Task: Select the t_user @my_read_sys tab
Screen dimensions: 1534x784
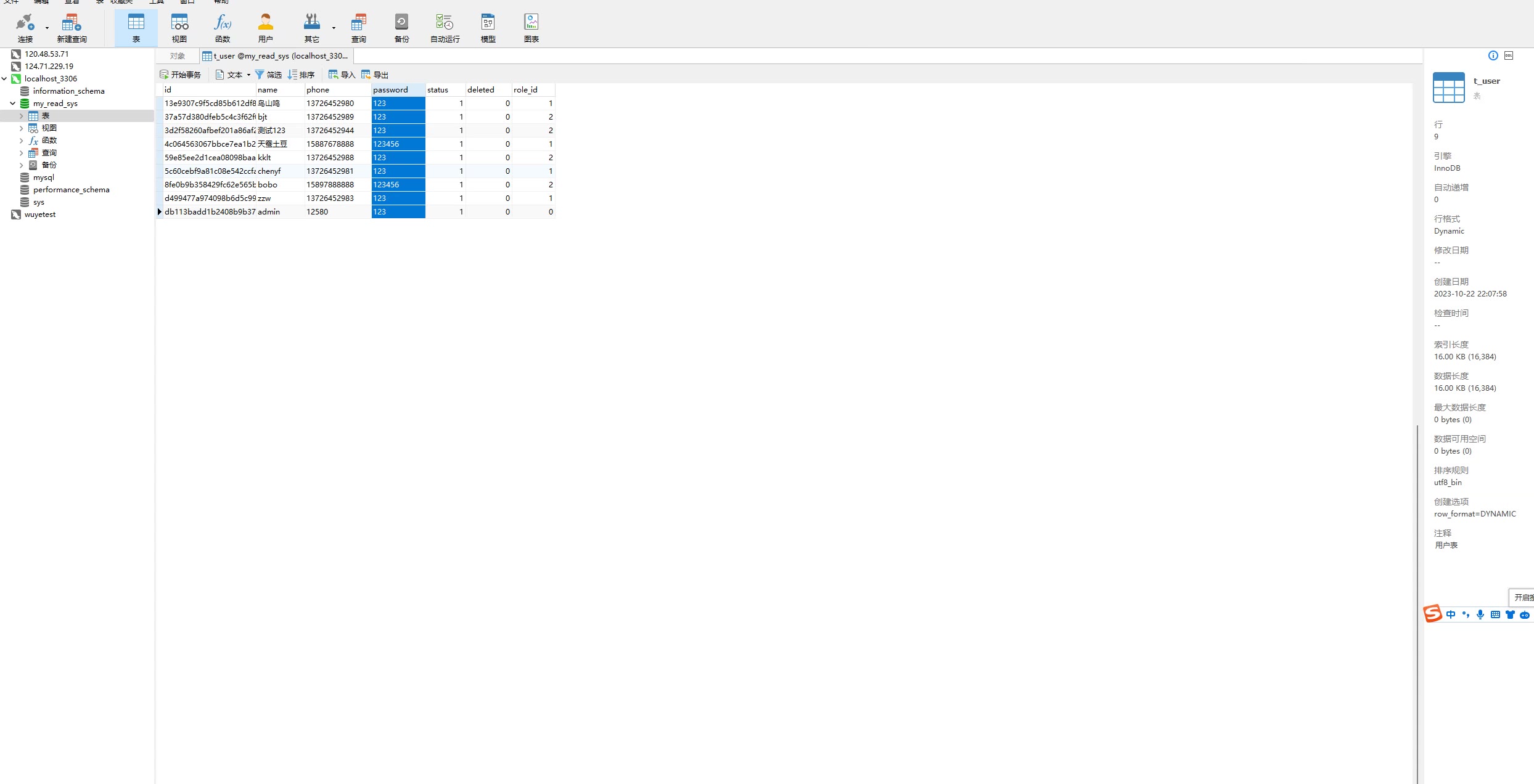Action: coord(276,56)
